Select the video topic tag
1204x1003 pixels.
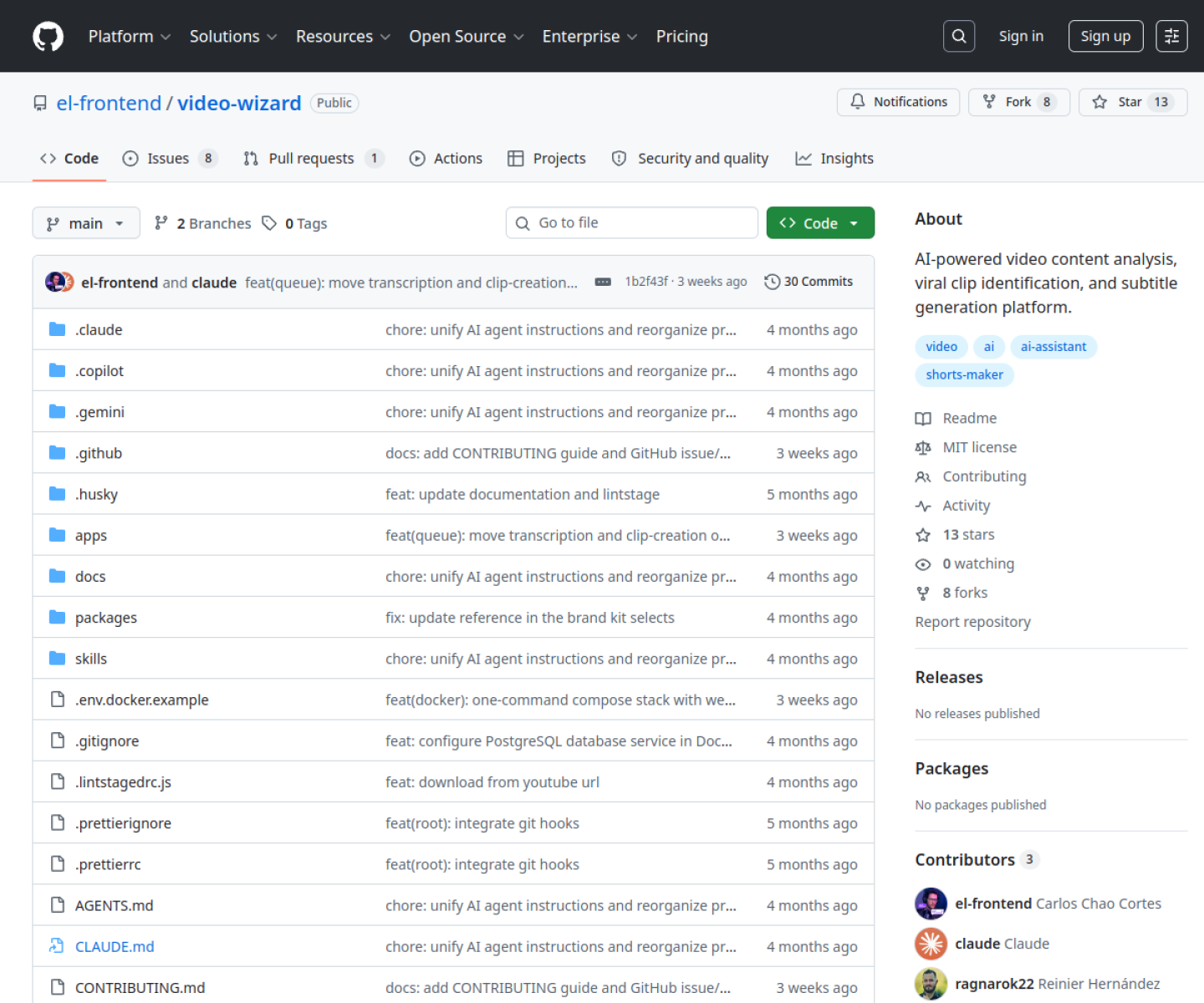point(941,347)
